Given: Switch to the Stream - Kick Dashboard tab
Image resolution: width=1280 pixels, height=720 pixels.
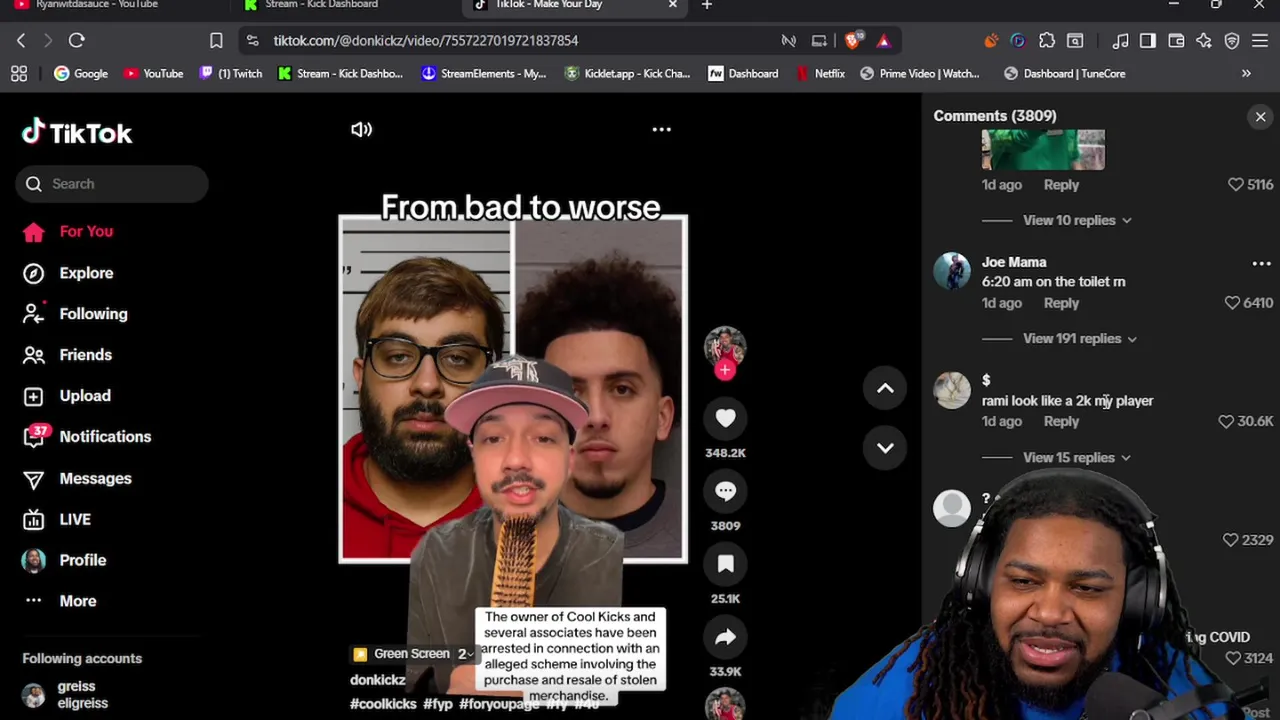Looking at the screenshot, I should pyautogui.click(x=321, y=5).
